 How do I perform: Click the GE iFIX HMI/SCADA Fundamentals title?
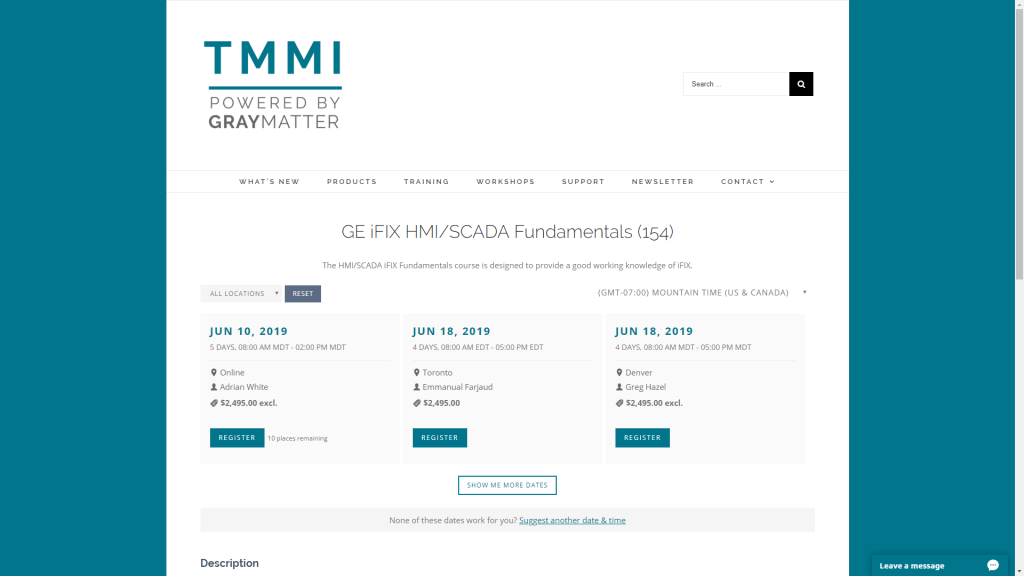[x=507, y=232]
